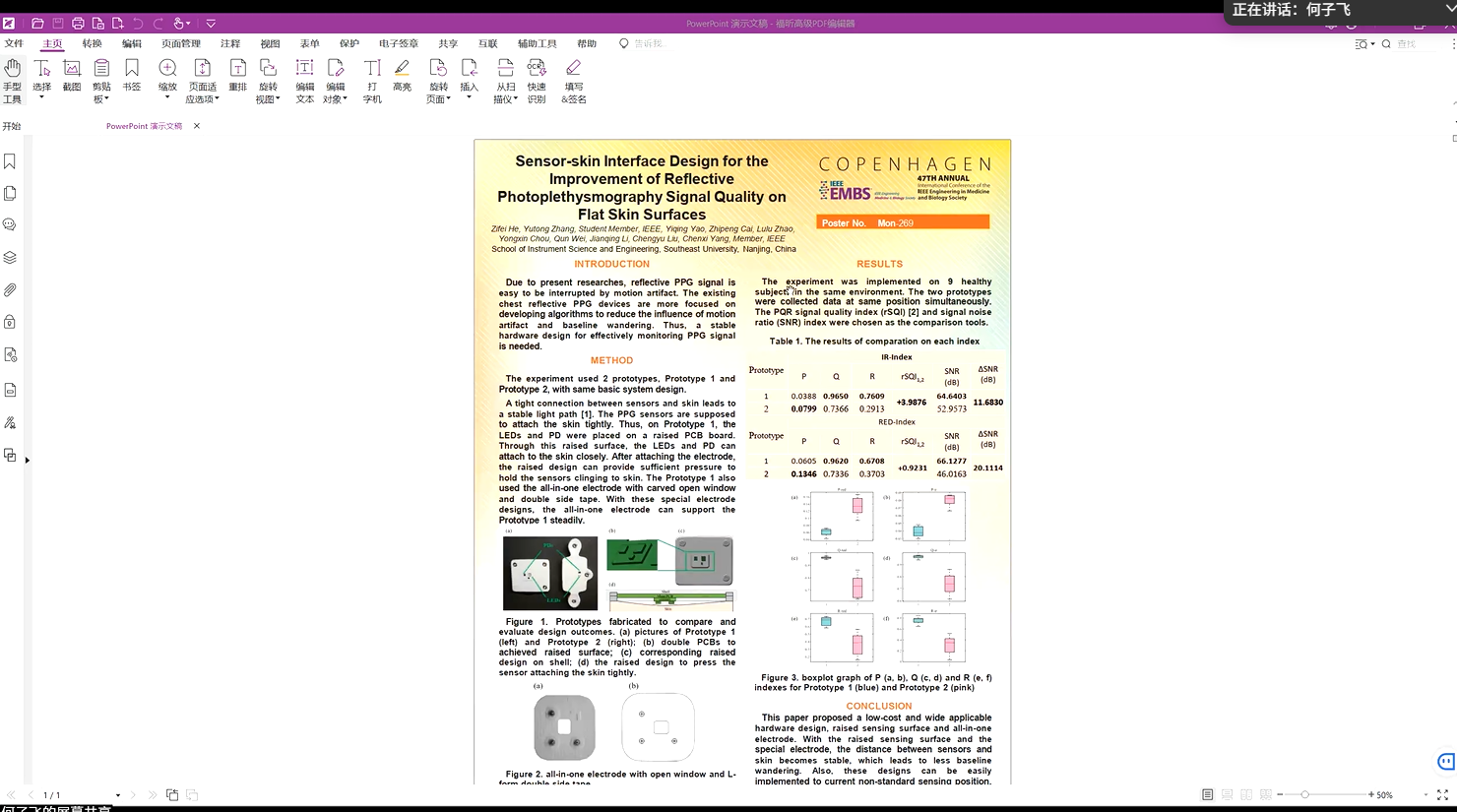Expand the Page Fit Options (页面适应选项) dropdown
Viewport: 1457px width, 812px height.
[202, 98]
